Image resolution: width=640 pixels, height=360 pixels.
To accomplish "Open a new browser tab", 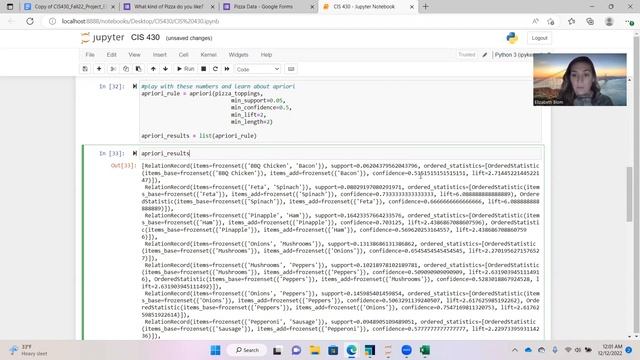I will click(425, 7).
